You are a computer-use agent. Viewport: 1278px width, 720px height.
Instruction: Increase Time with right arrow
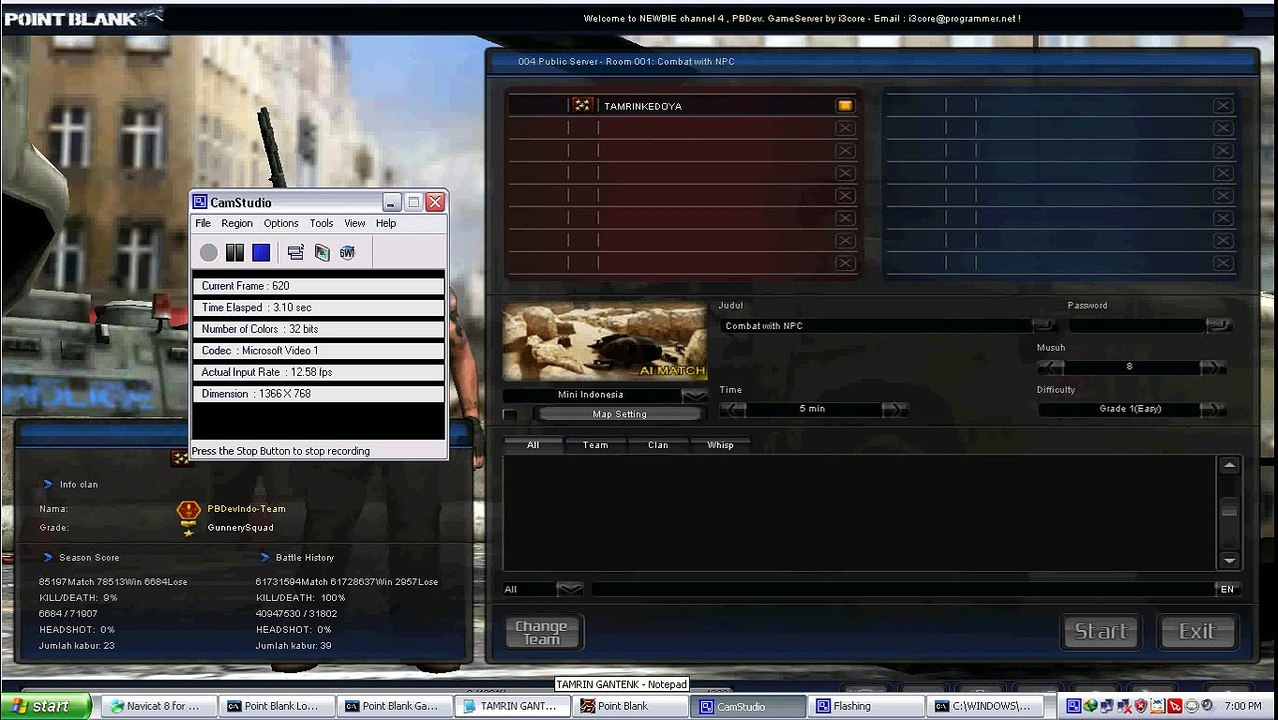[x=894, y=409]
